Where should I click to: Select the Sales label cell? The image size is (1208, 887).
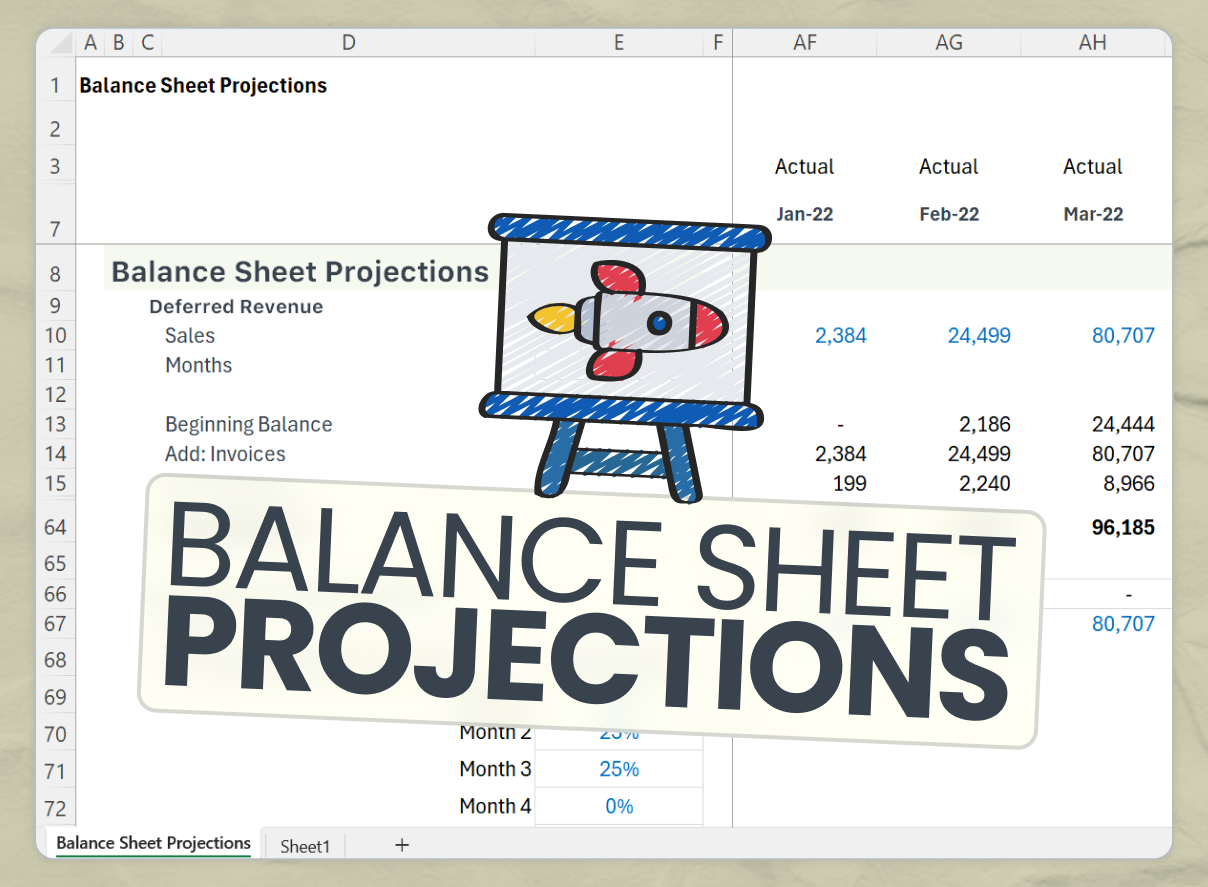coord(190,335)
